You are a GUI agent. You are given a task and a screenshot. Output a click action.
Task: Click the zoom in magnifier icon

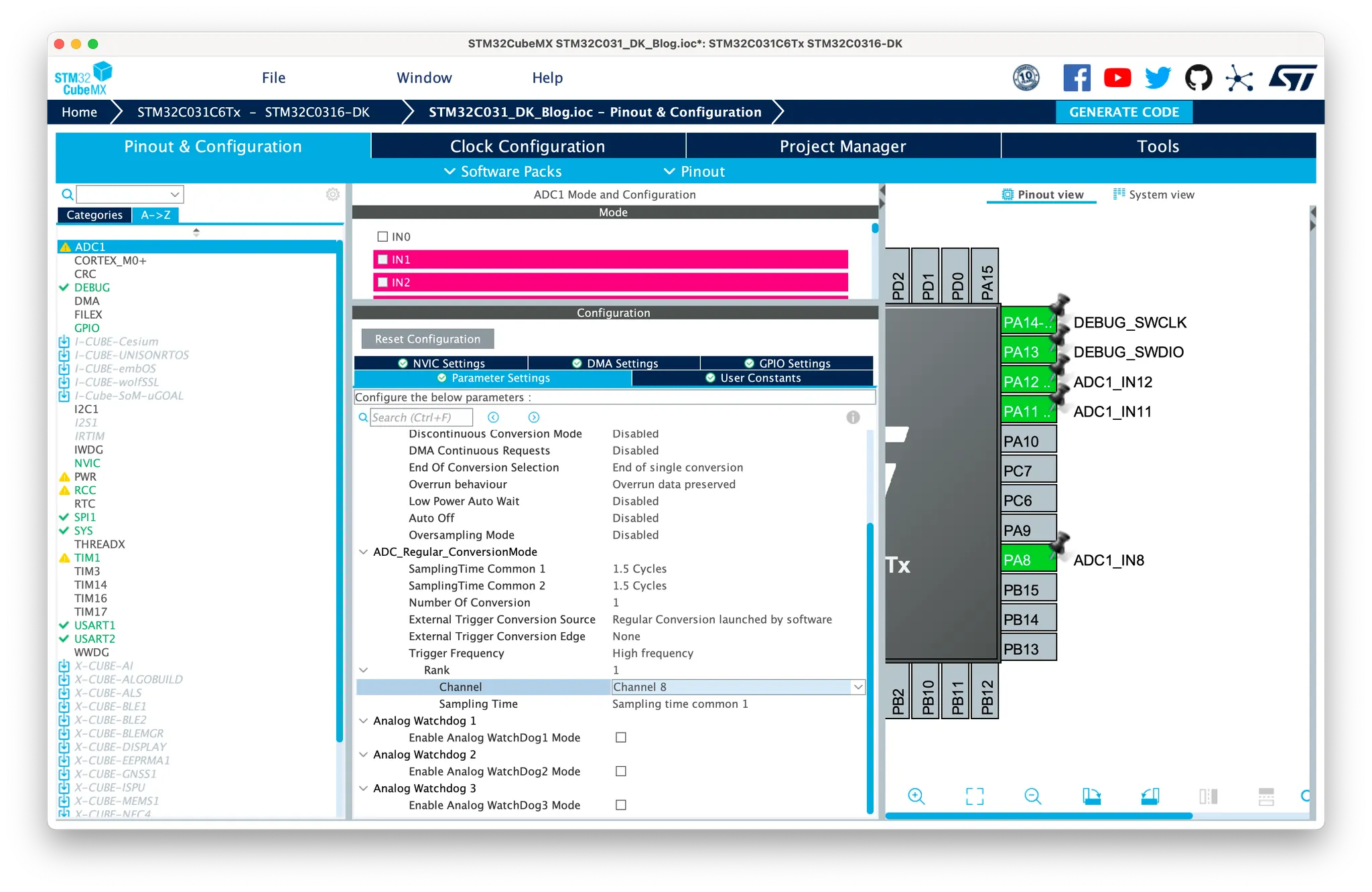(916, 796)
